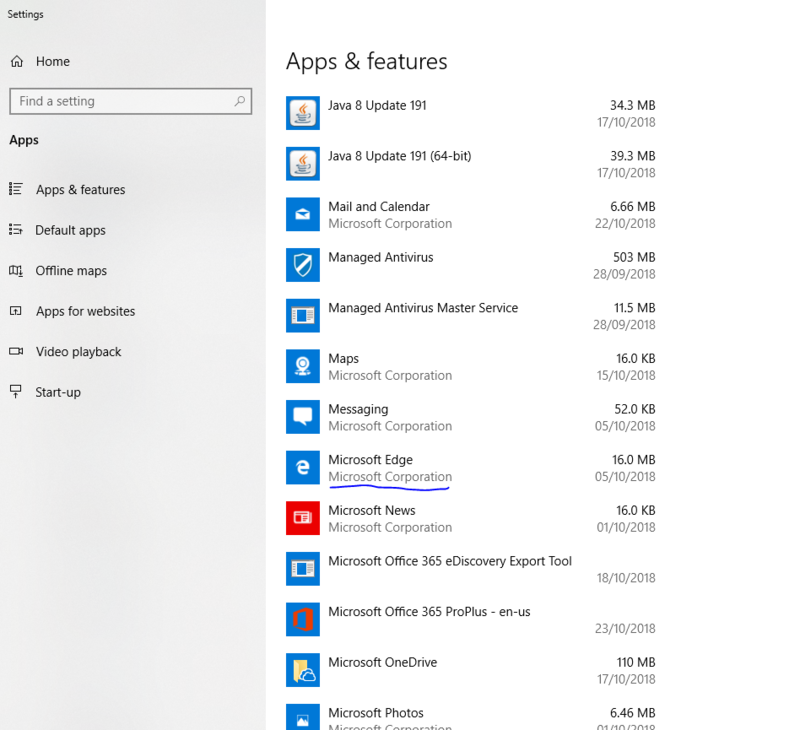Click the Mail and Calendar envelope icon

click(303, 214)
